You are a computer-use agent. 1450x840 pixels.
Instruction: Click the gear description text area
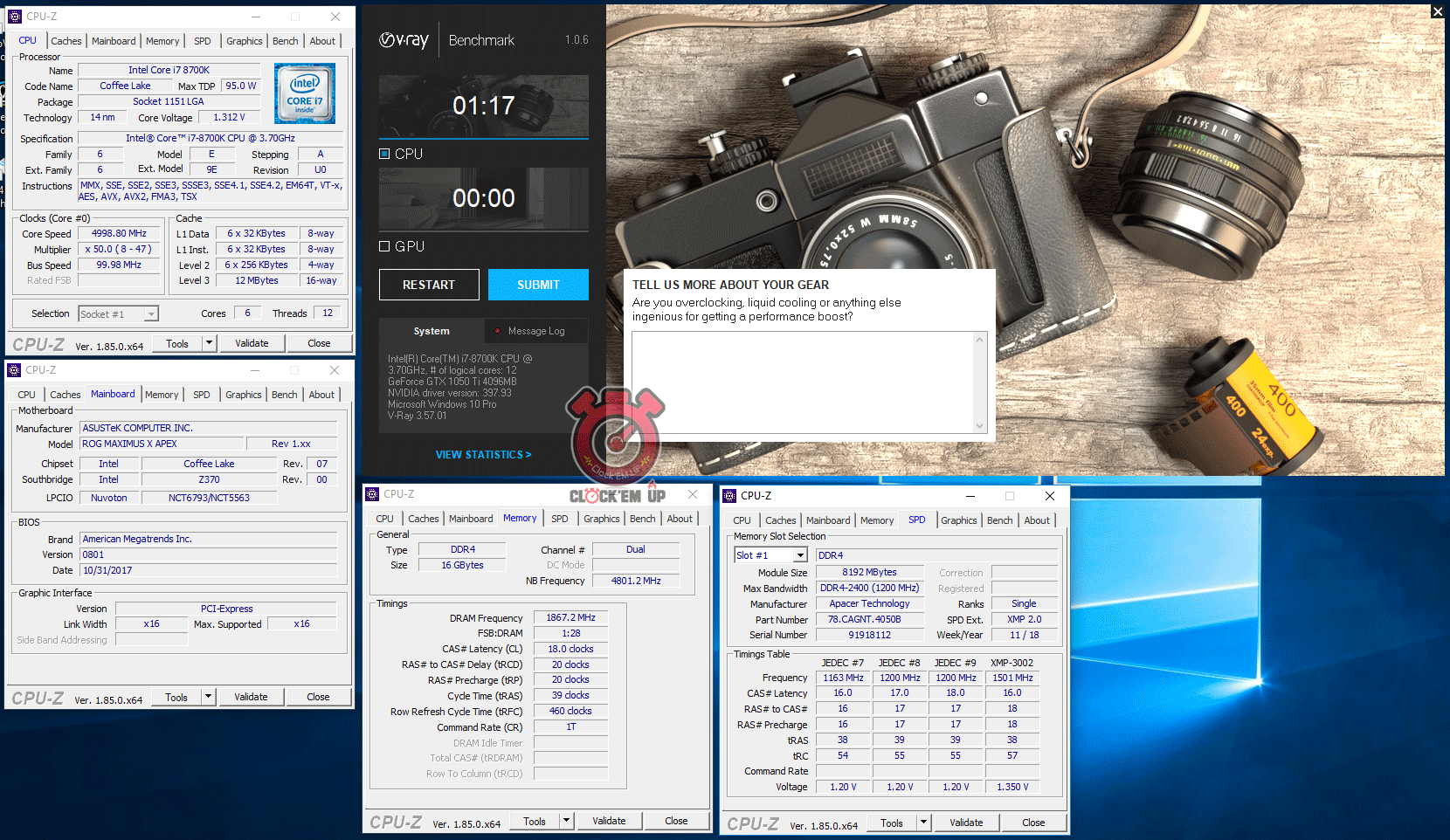[x=804, y=382]
